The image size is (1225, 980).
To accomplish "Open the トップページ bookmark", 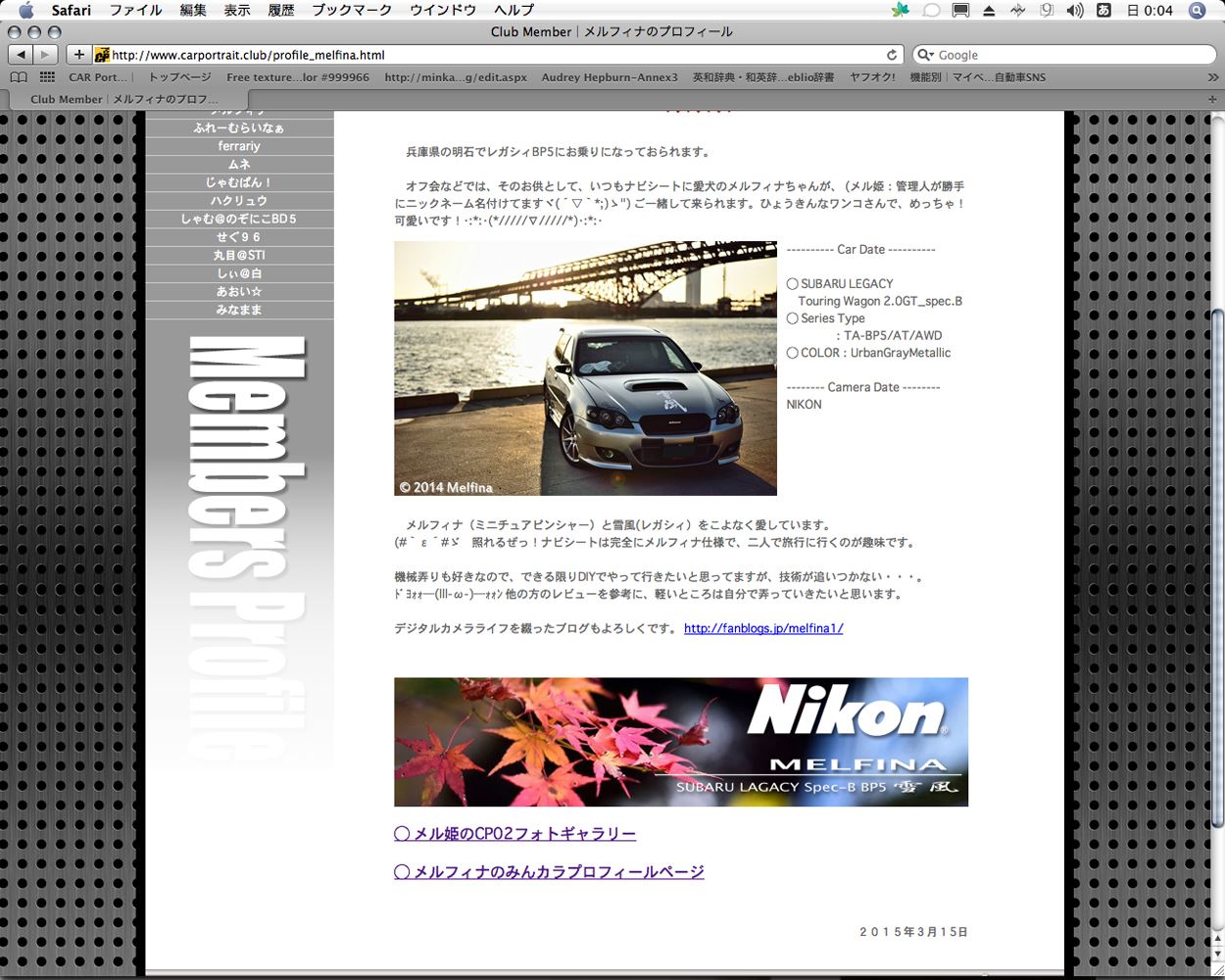I will pyautogui.click(x=179, y=77).
